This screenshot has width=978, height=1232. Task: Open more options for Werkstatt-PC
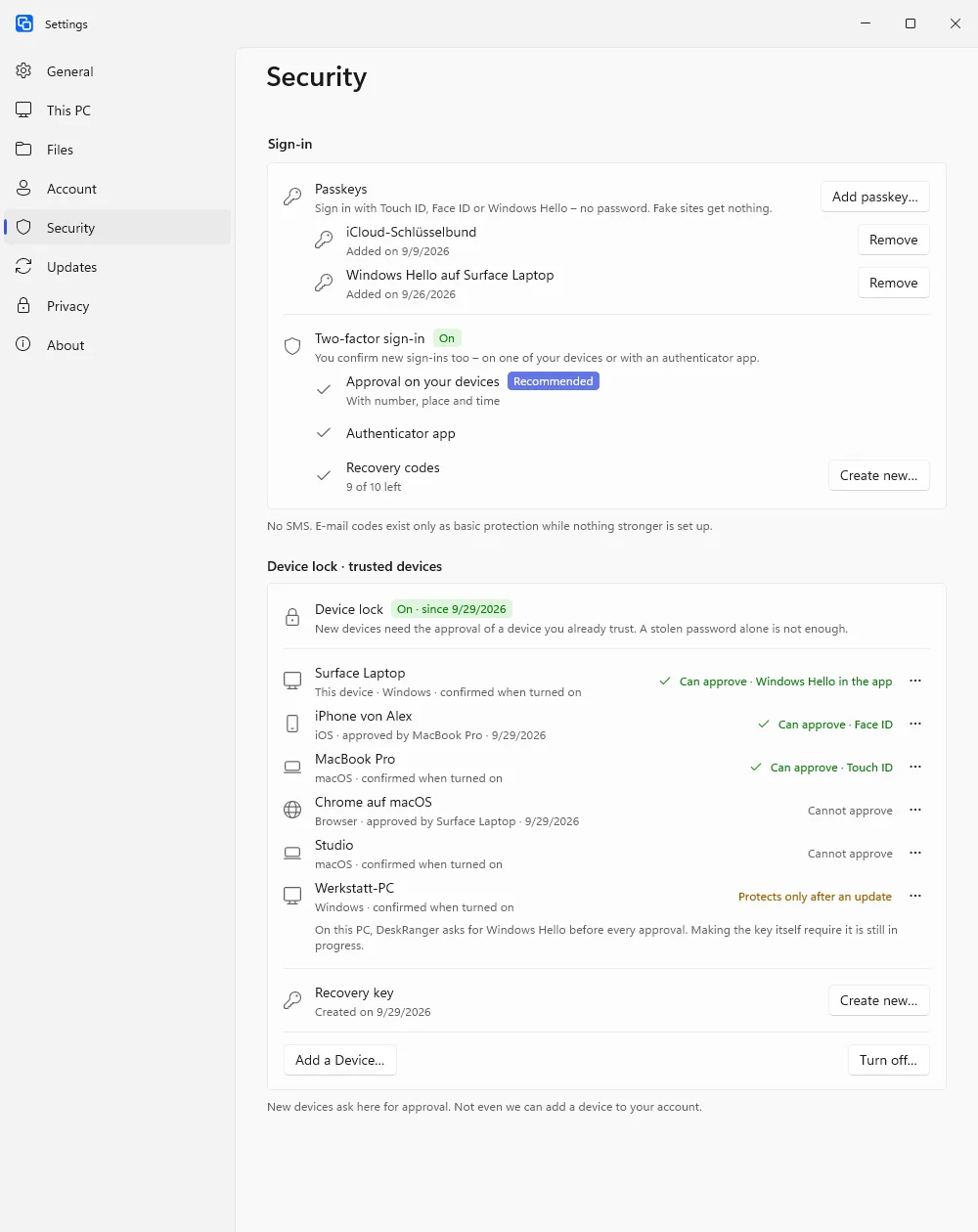915,896
